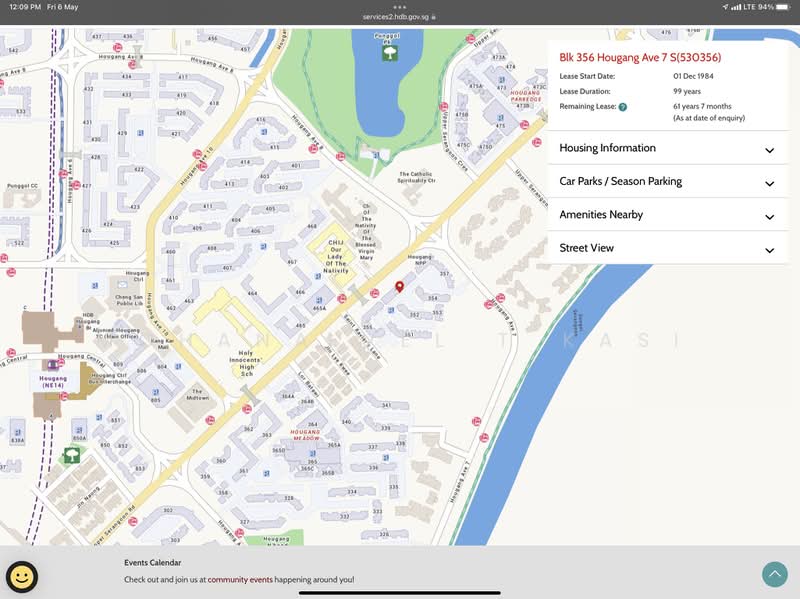Expand the Housing Information section
The height and width of the screenshot is (599, 800).
pyautogui.click(x=667, y=148)
